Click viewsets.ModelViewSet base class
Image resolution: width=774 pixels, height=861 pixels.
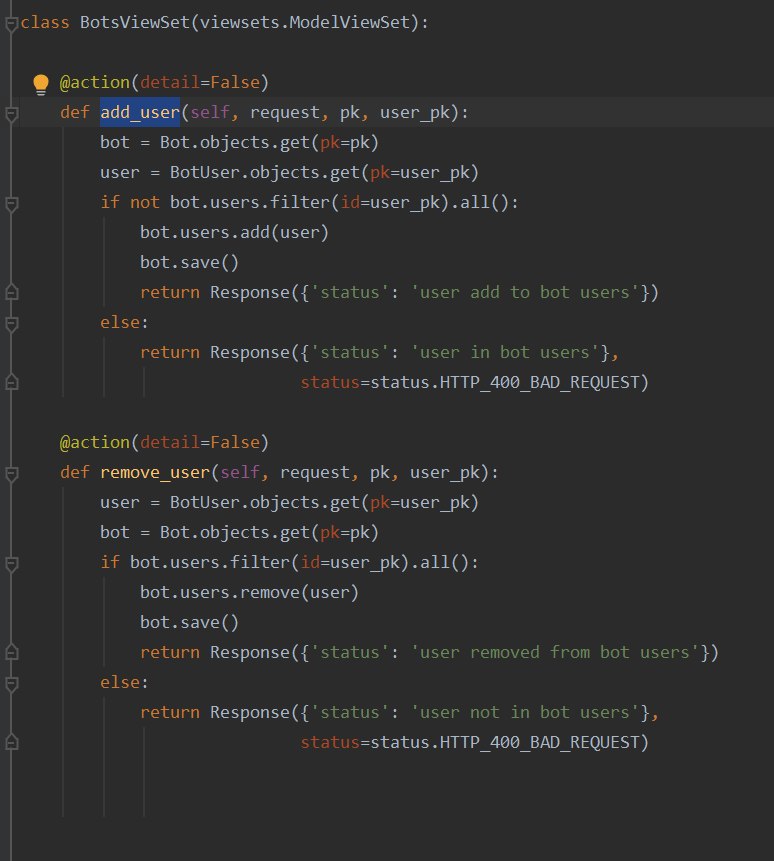(305, 23)
